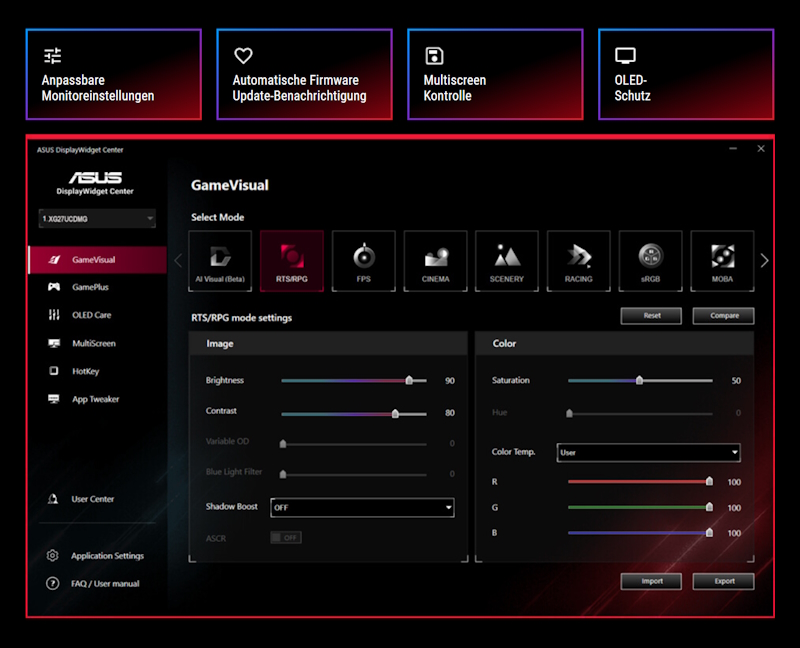Open Application Settings

point(108,555)
